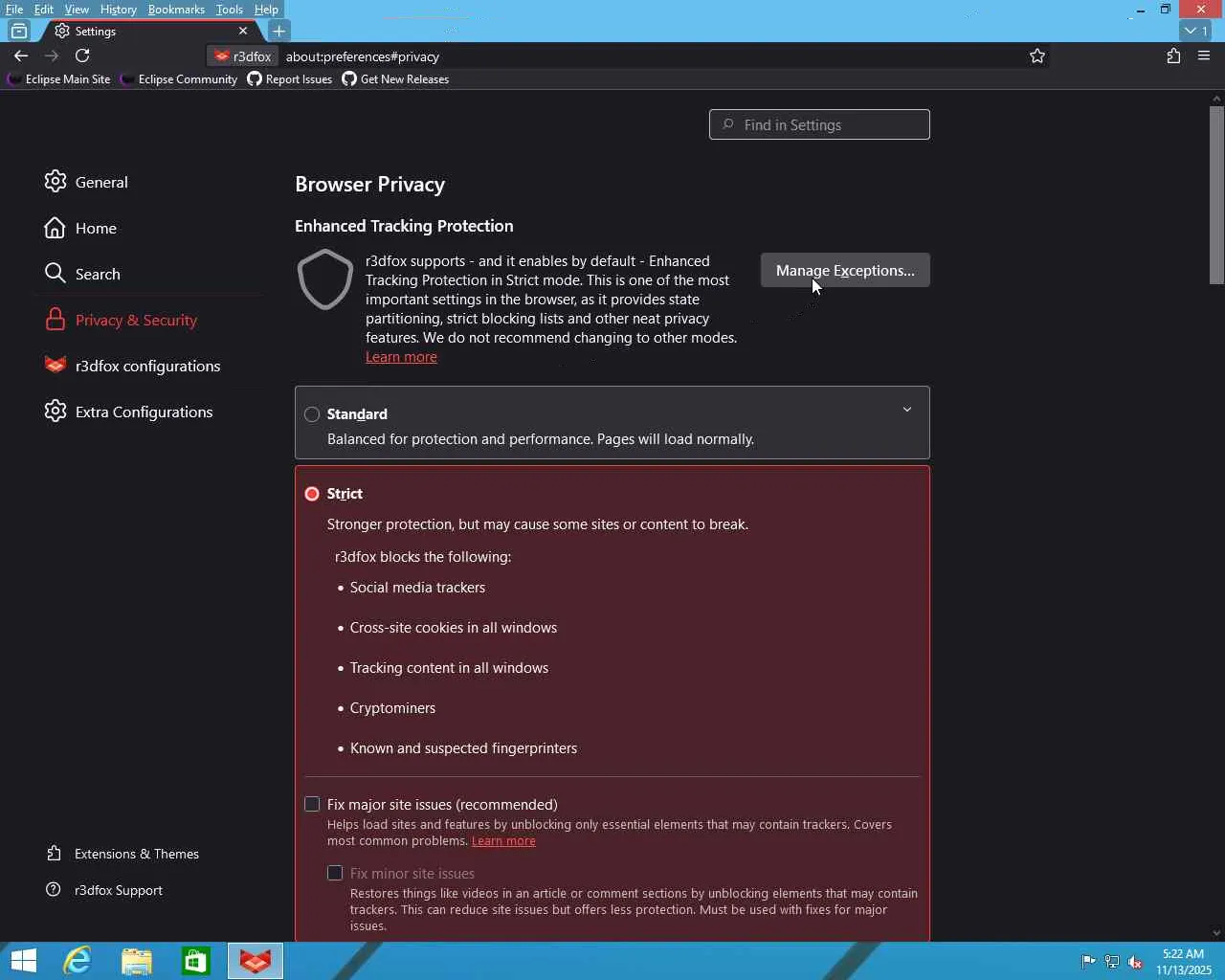This screenshot has height=980, width=1225.
Task: Open the Extensions toolbar button
Action: click(1173, 56)
